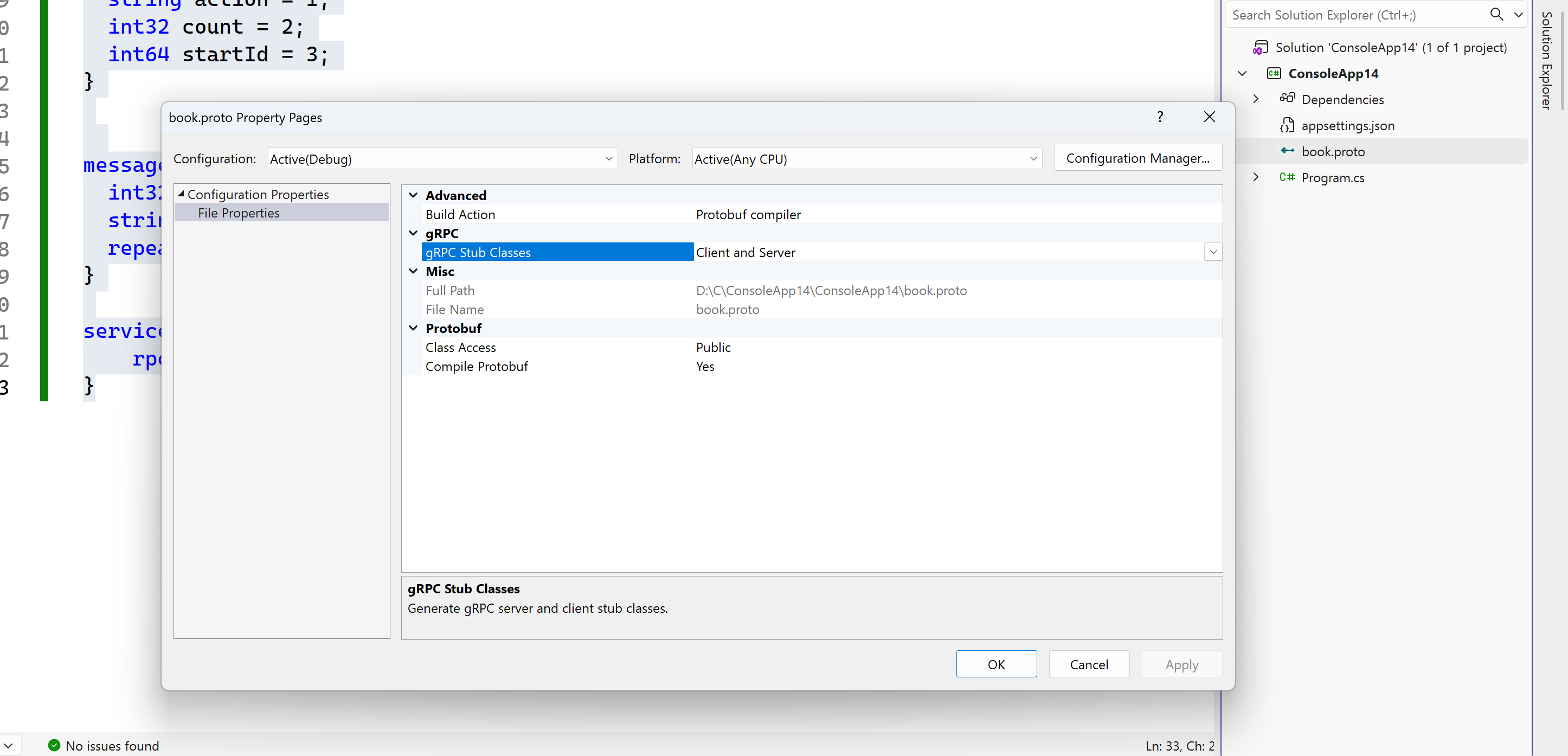
Task: Click the Public class access value
Action: pos(713,347)
